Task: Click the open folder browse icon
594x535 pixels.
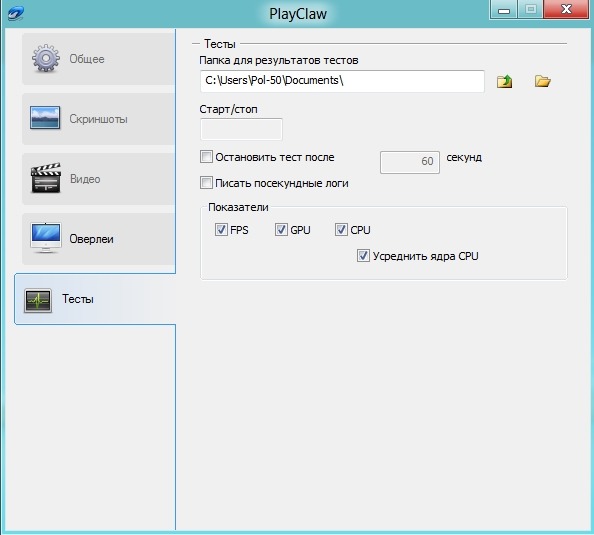Action: (542, 81)
